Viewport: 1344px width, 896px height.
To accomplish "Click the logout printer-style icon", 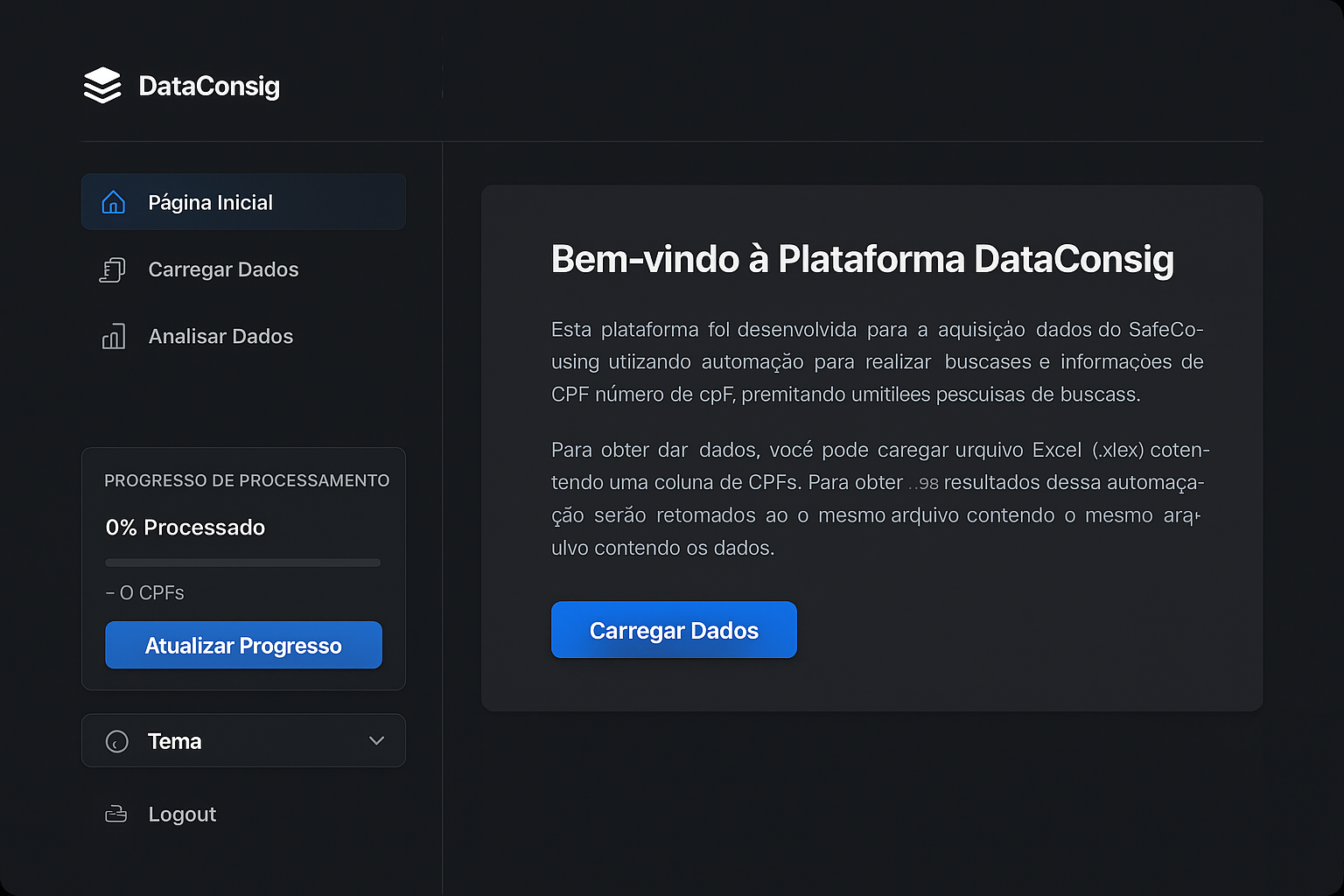I will [115, 814].
